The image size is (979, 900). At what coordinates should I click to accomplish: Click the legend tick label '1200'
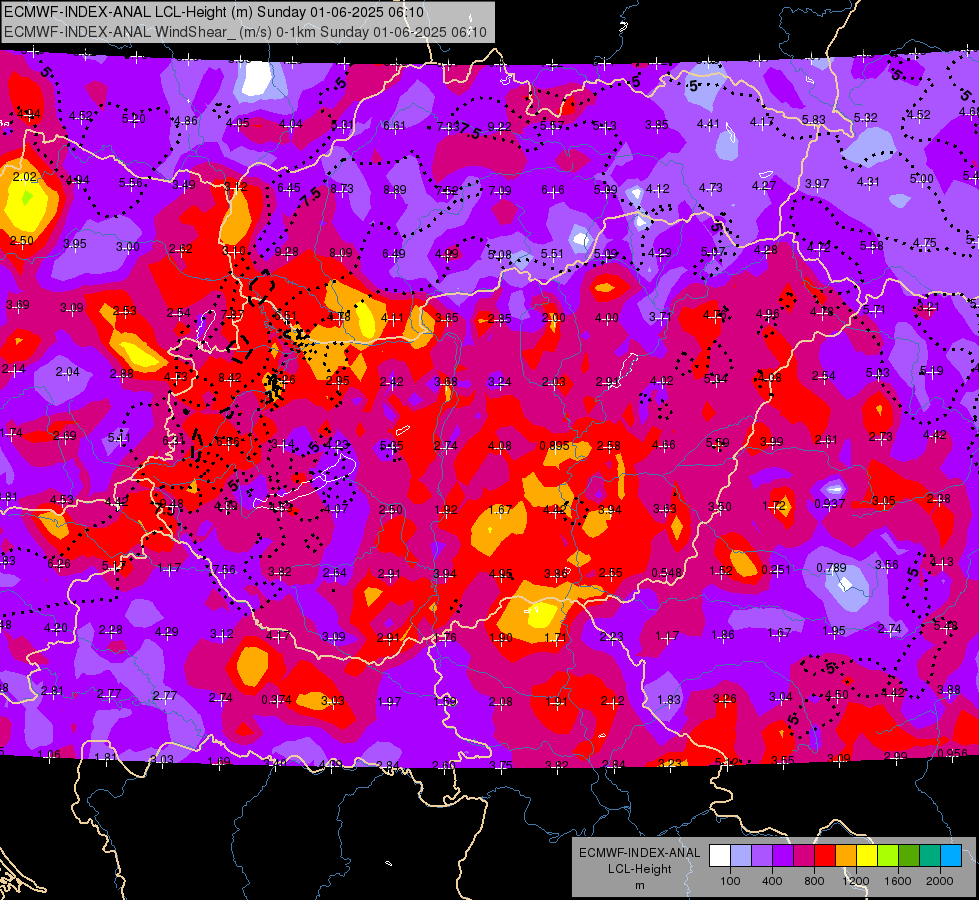[x=856, y=881]
